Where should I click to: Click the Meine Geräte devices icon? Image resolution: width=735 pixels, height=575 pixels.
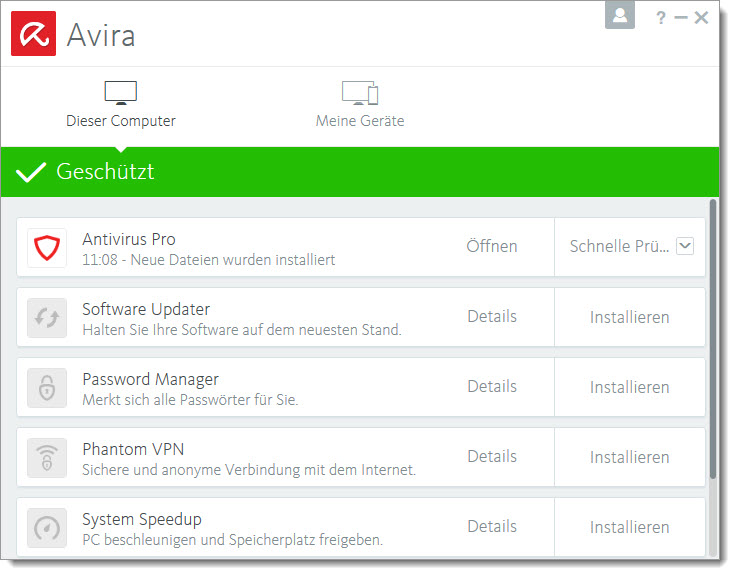click(360, 92)
